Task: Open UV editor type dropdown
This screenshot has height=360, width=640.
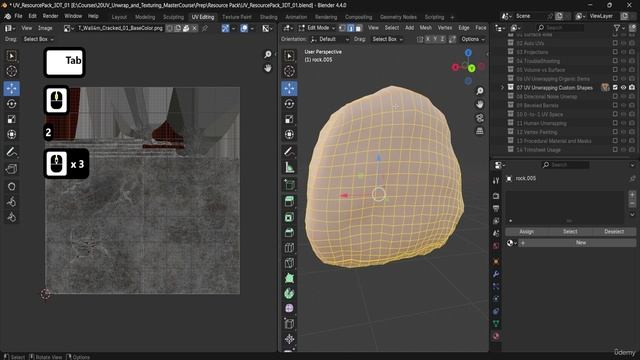Action: 10,28
